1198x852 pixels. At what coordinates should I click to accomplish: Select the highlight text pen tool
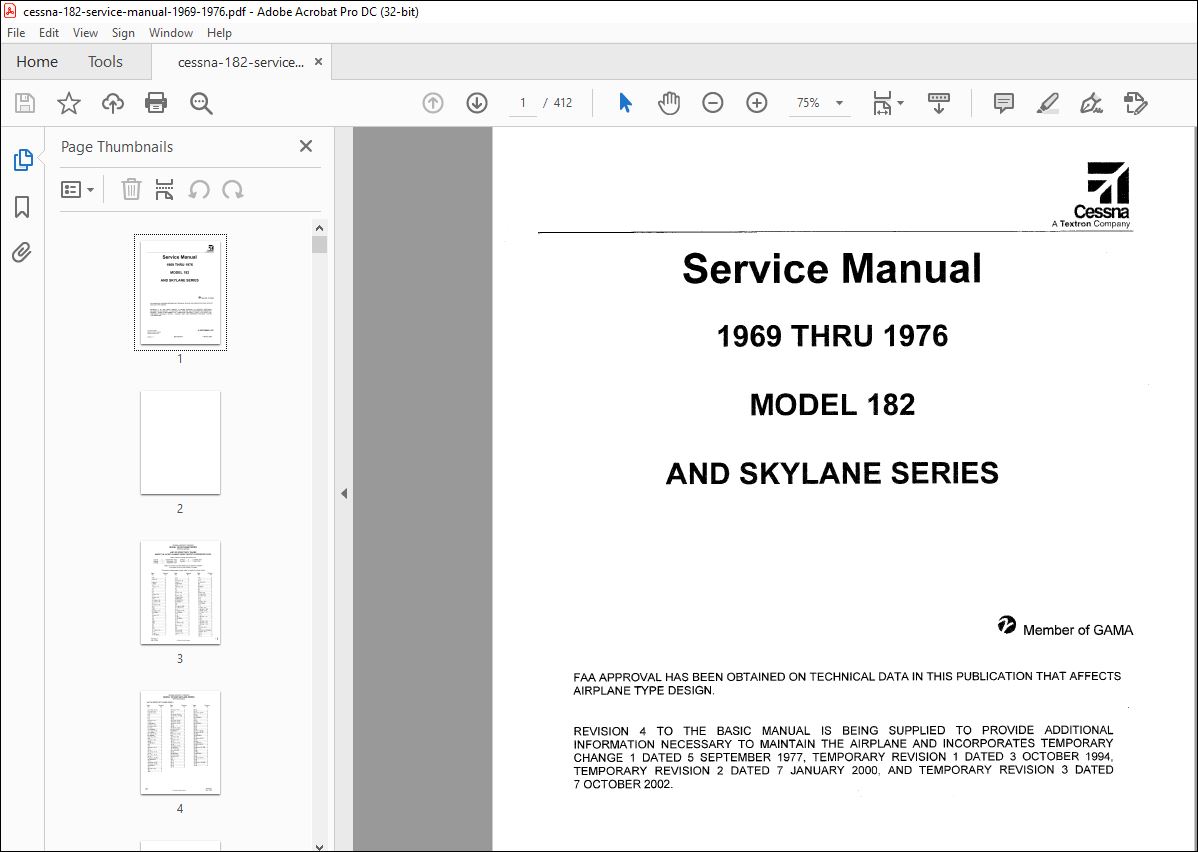tap(1047, 103)
